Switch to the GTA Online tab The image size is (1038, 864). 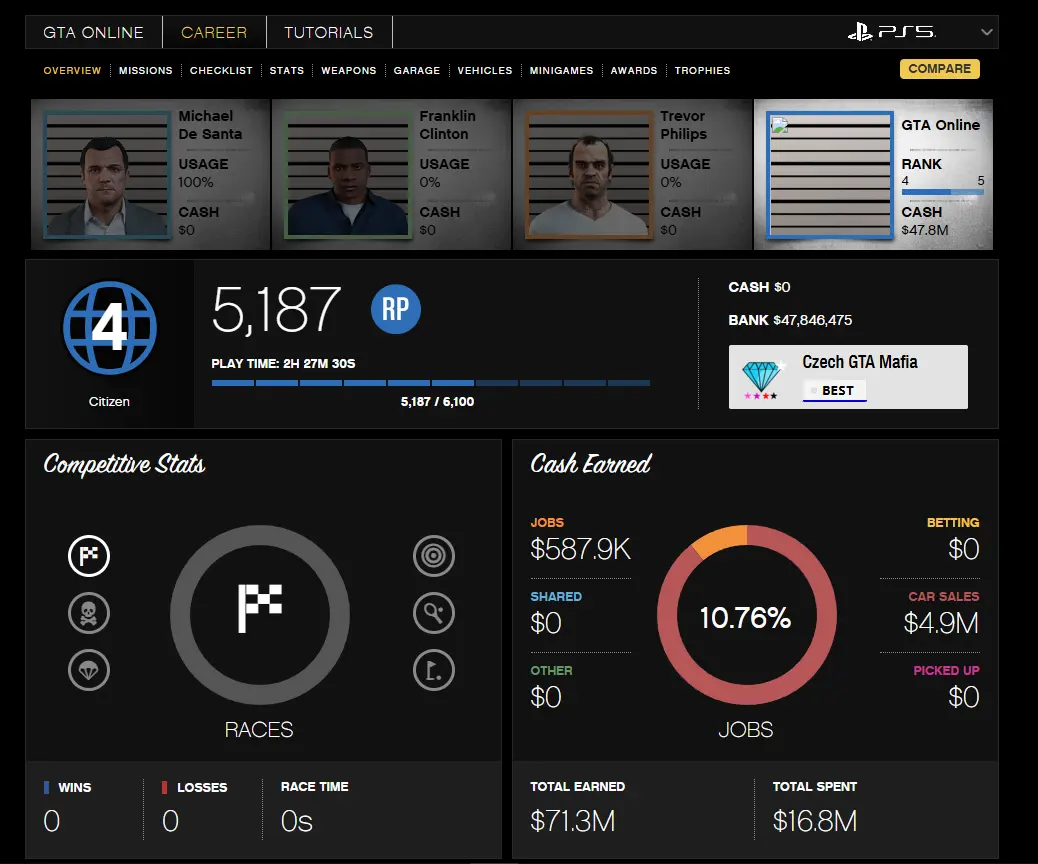point(93,32)
